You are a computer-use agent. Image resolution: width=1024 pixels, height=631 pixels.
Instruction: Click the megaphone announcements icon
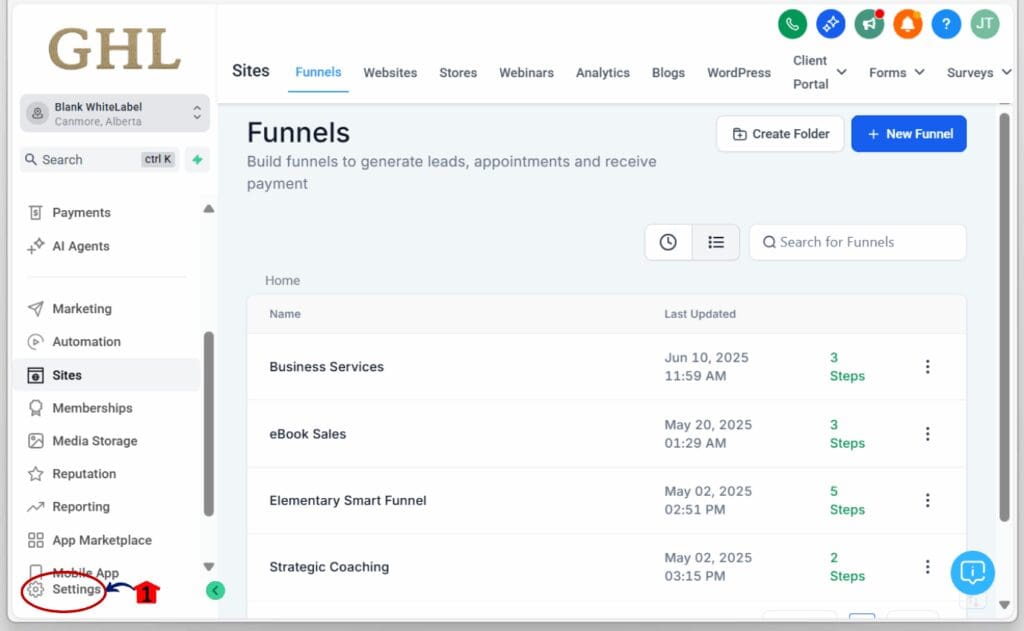870,24
